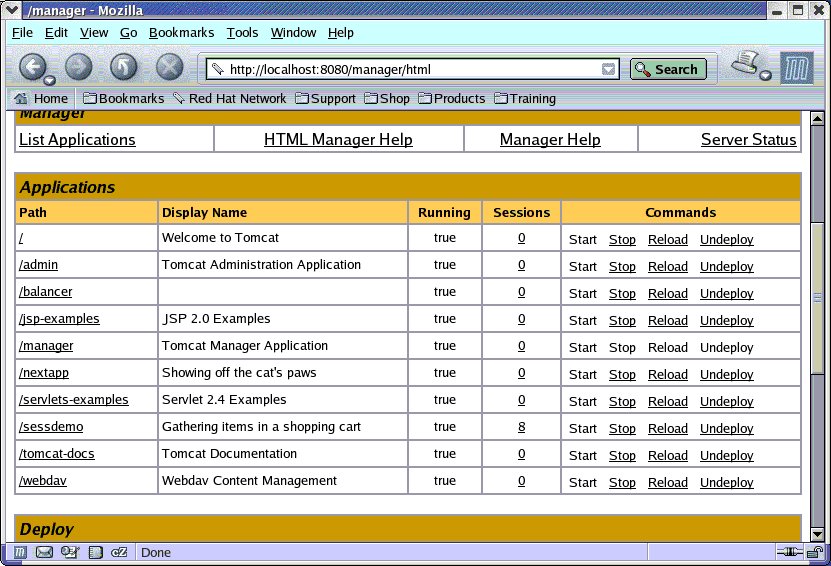Image resolution: width=831 pixels, height=566 pixels.
Task: Click the Search button
Action: tap(668, 69)
